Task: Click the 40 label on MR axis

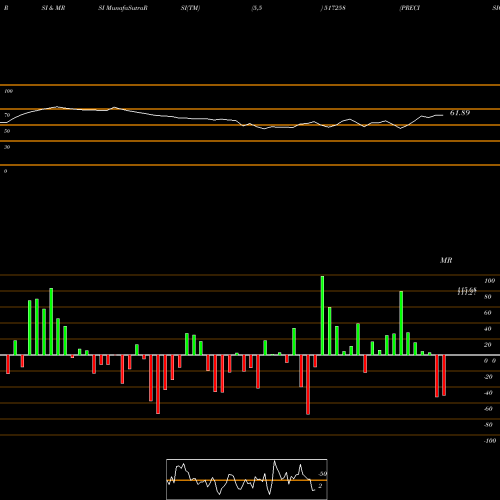Action: [488, 329]
